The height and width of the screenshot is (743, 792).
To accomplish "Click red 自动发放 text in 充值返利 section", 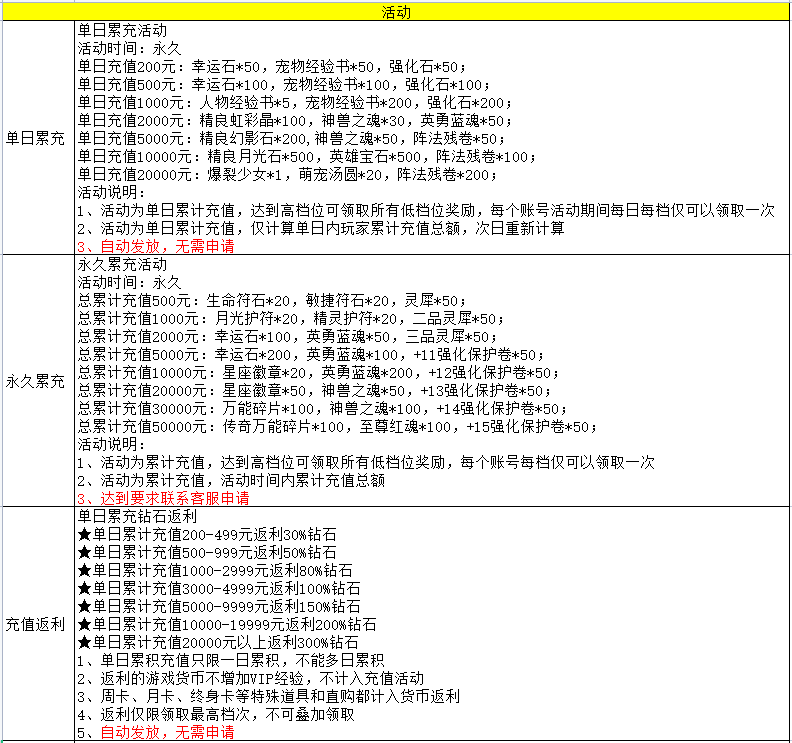I will coord(130,732).
